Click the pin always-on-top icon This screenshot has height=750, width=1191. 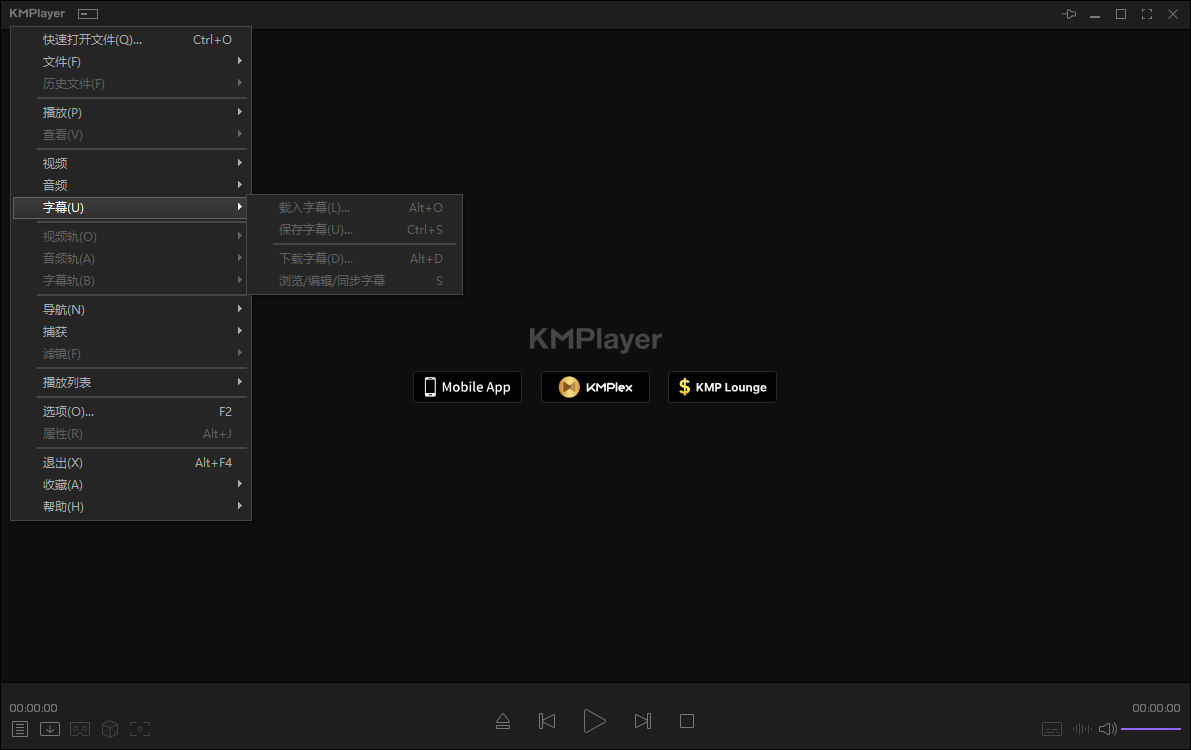pos(1069,14)
